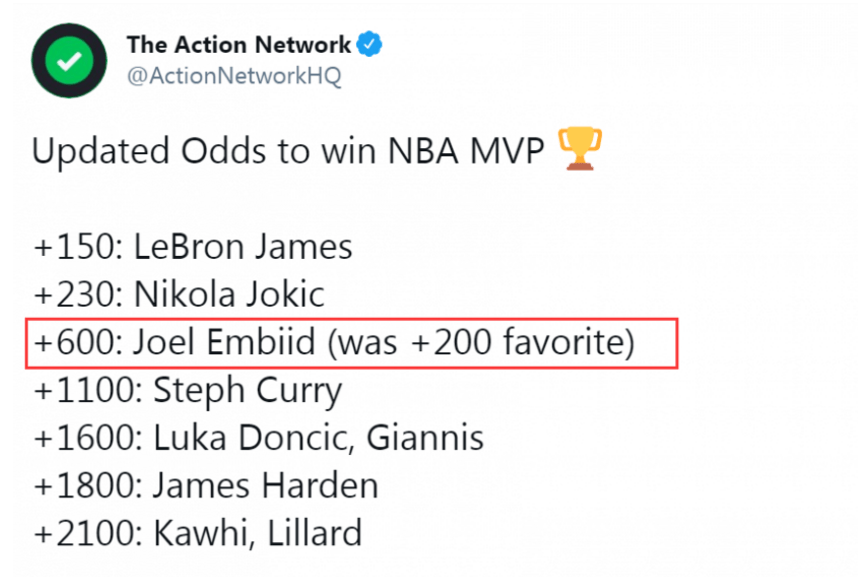
Task: Open The Action Network display name
Action: point(239,44)
